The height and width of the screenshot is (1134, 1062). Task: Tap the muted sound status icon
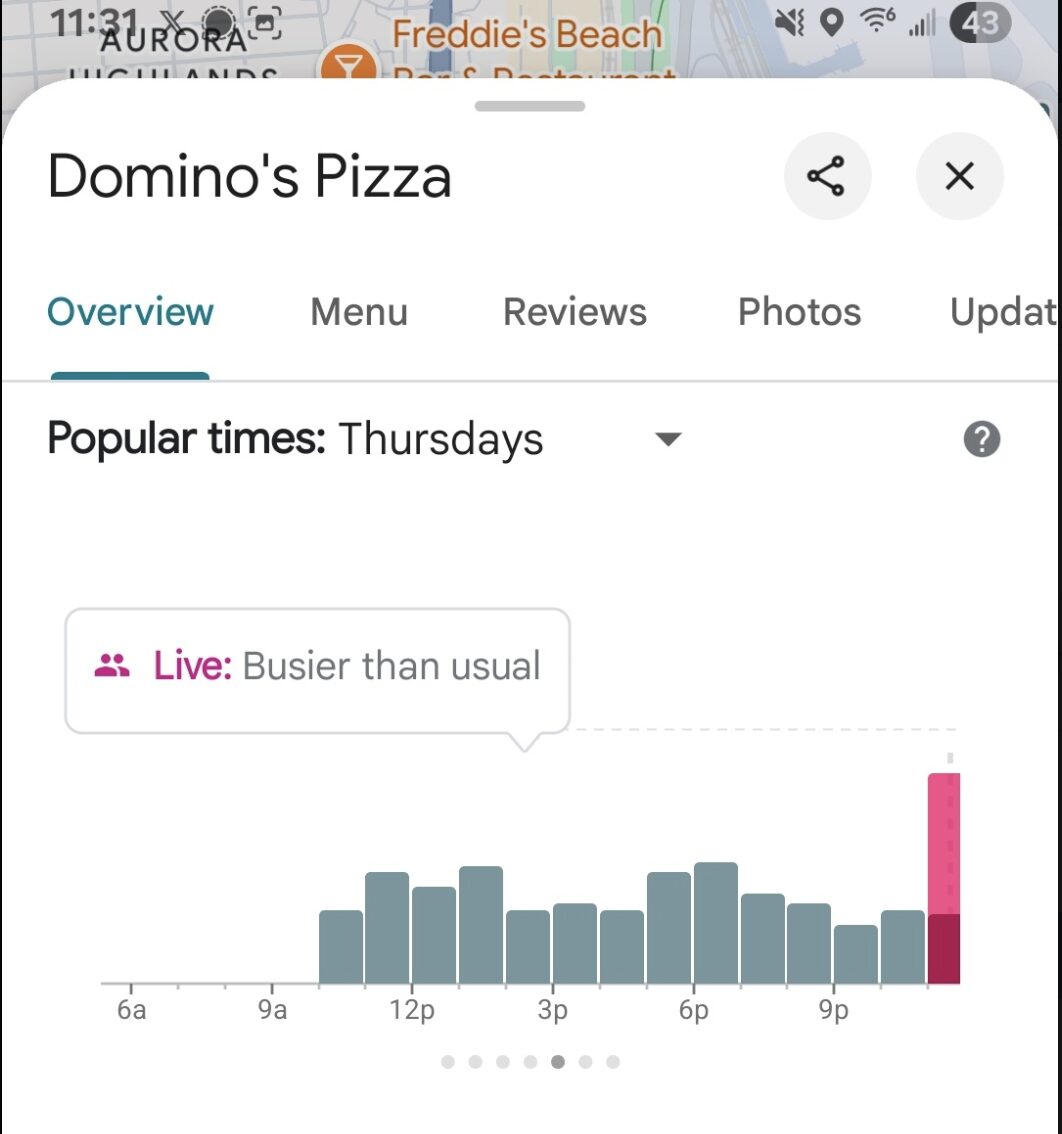click(789, 23)
